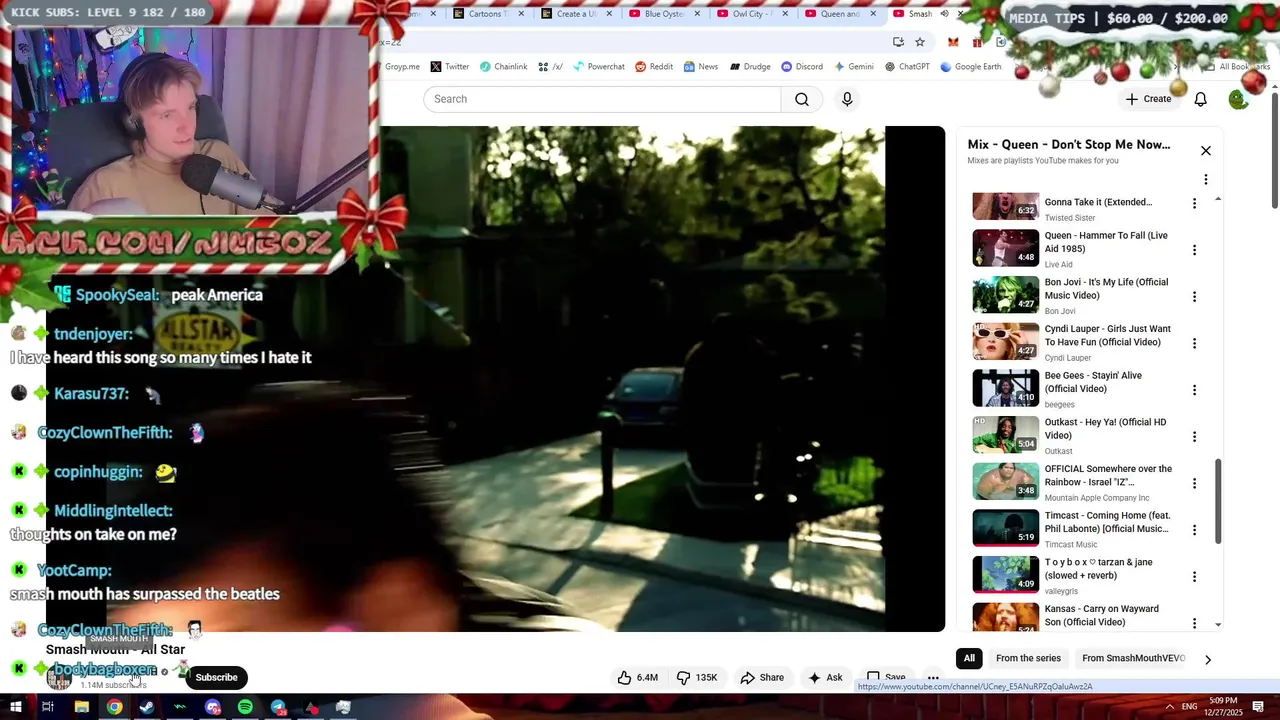Switch to the Queen and tab
Viewport: 1280px width, 720px height.
(x=839, y=14)
